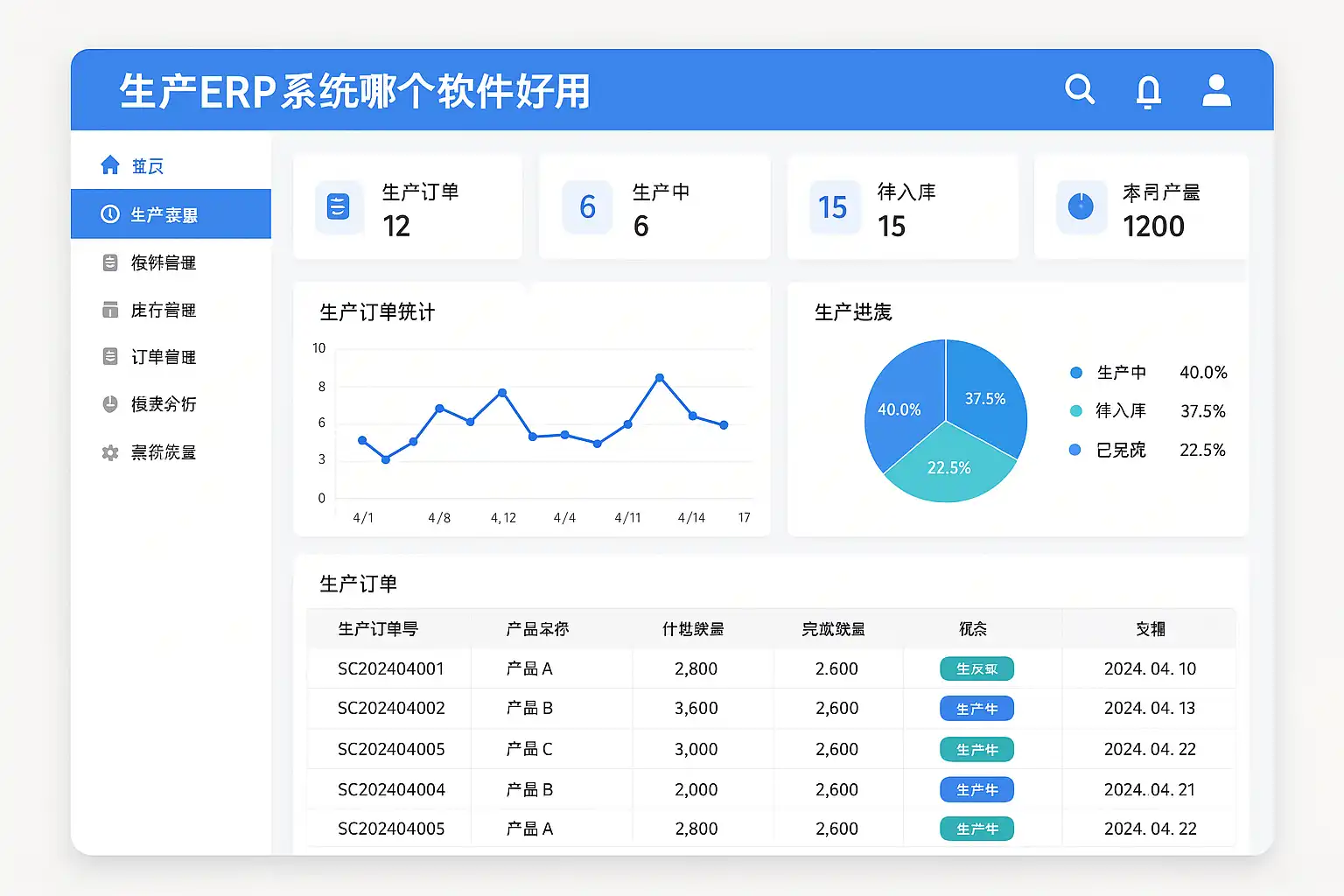Select the 22.5% pie chart slice
The height and width of the screenshot is (896, 1344).
(949, 468)
